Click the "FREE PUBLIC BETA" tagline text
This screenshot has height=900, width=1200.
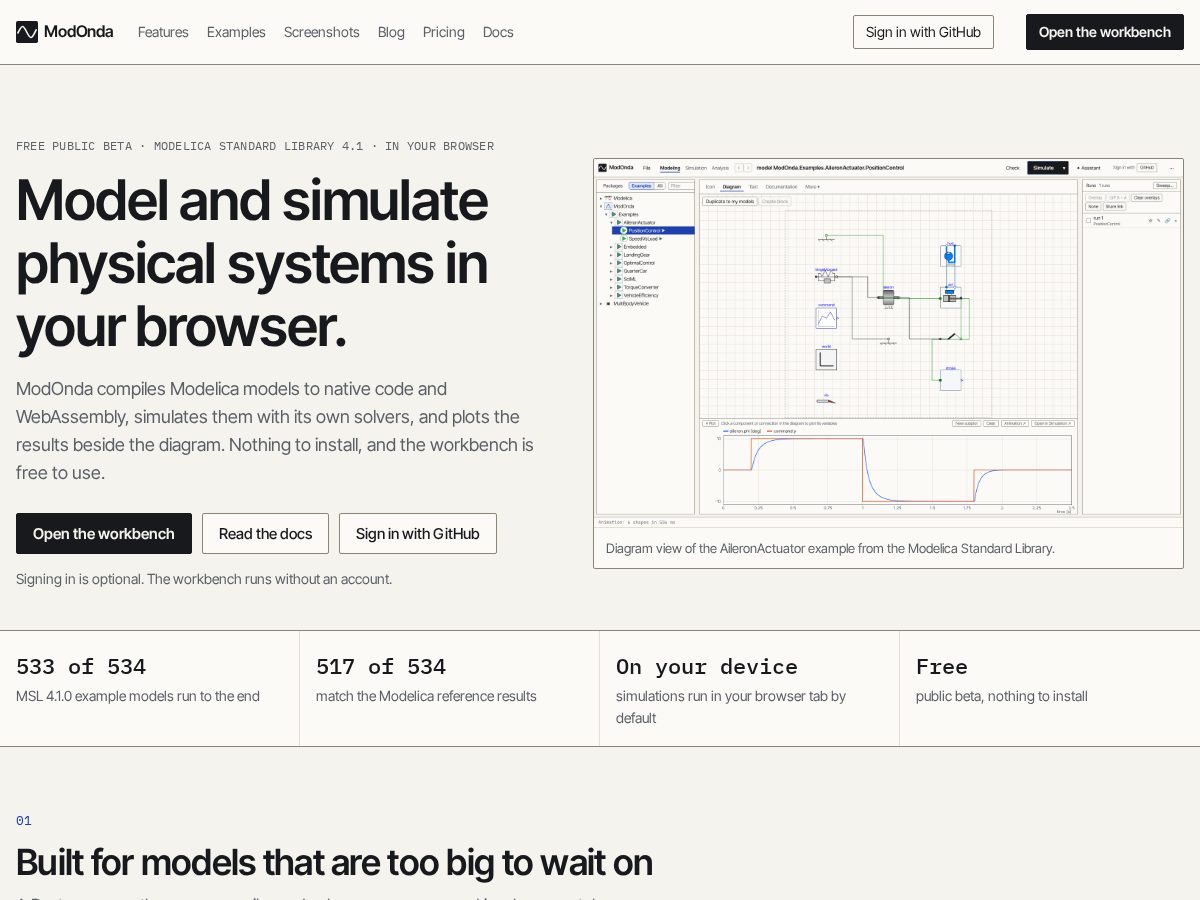point(255,146)
